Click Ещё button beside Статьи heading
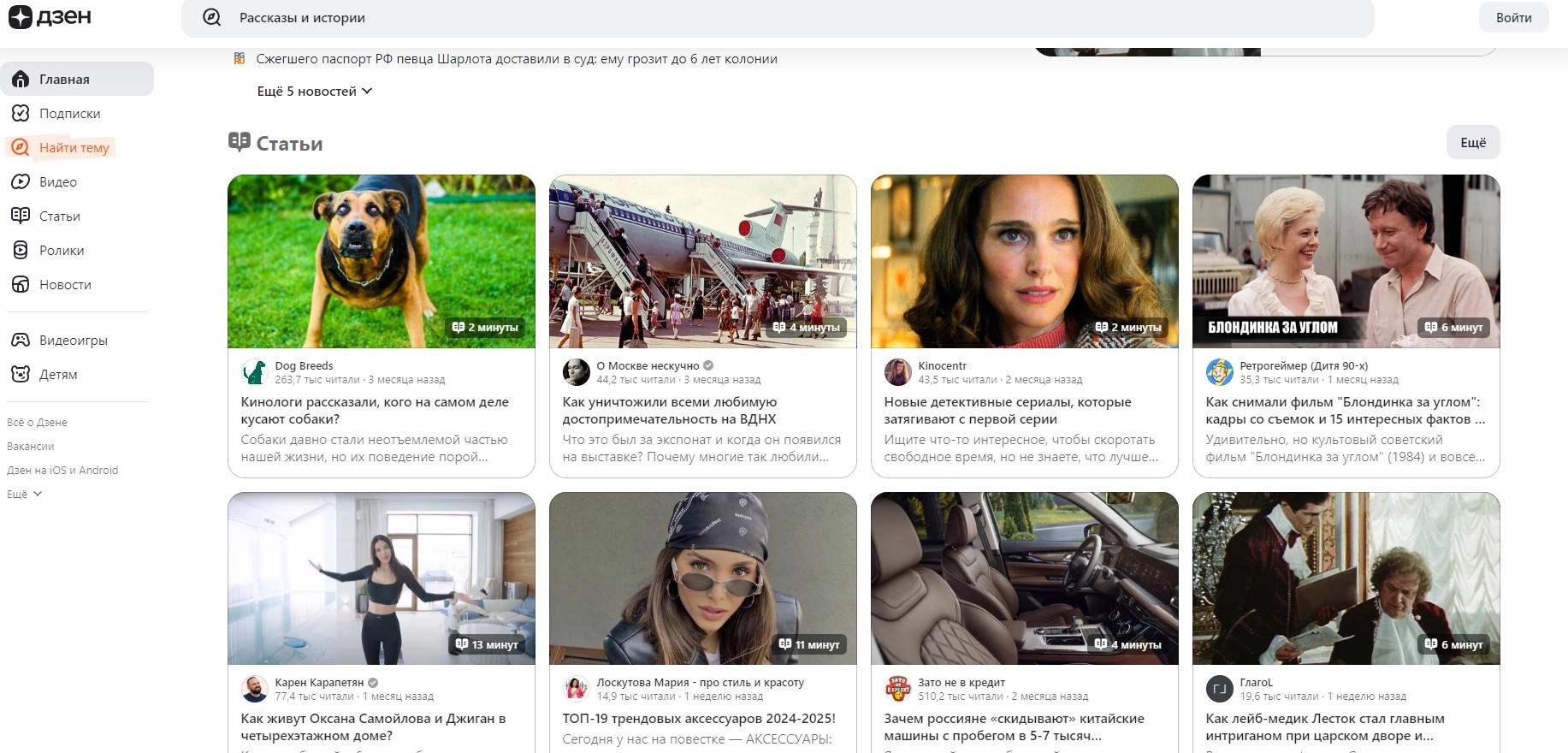 point(1473,142)
